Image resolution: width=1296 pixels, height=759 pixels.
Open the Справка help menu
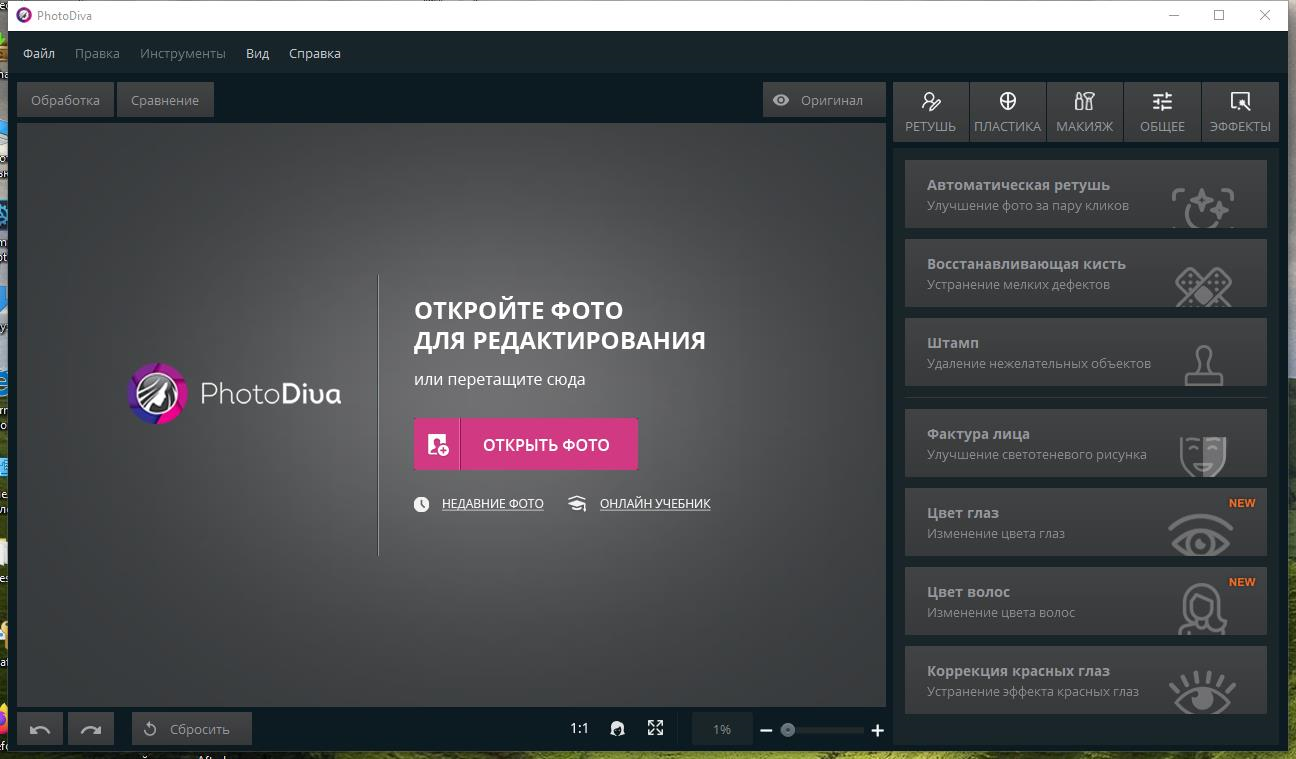tap(314, 53)
